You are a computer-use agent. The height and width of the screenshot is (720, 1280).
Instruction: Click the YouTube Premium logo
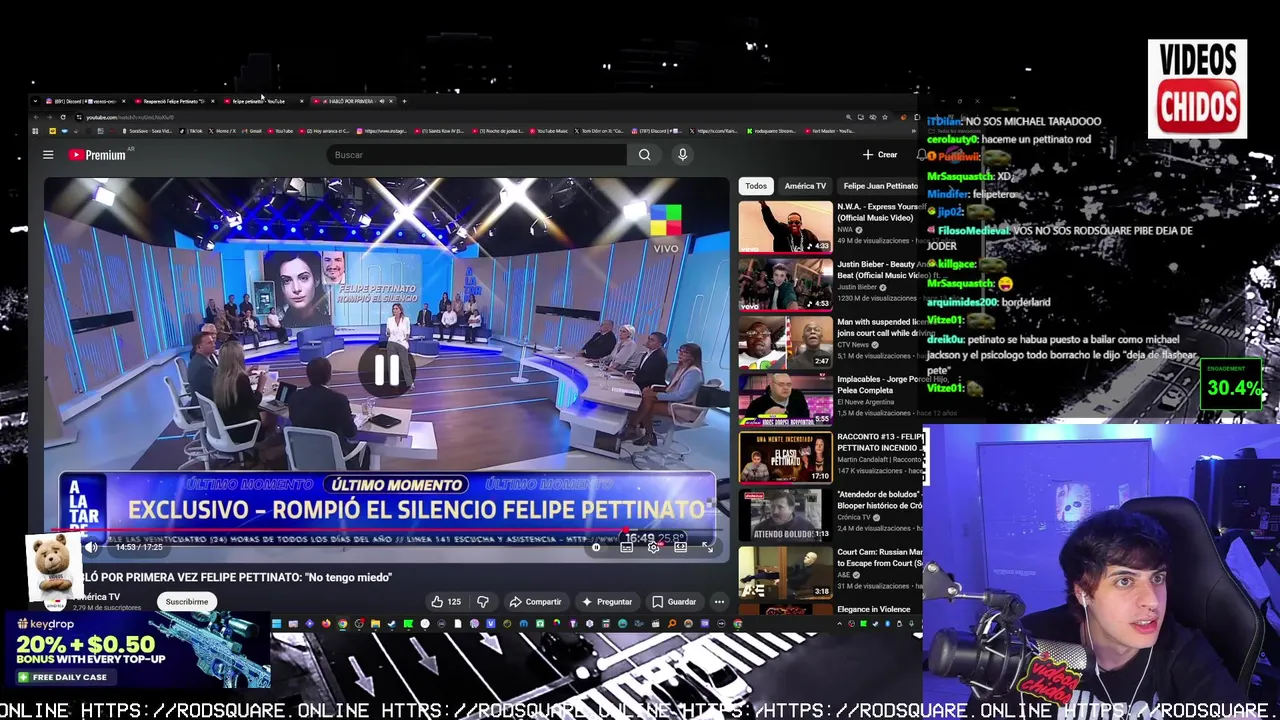(x=97, y=155)
